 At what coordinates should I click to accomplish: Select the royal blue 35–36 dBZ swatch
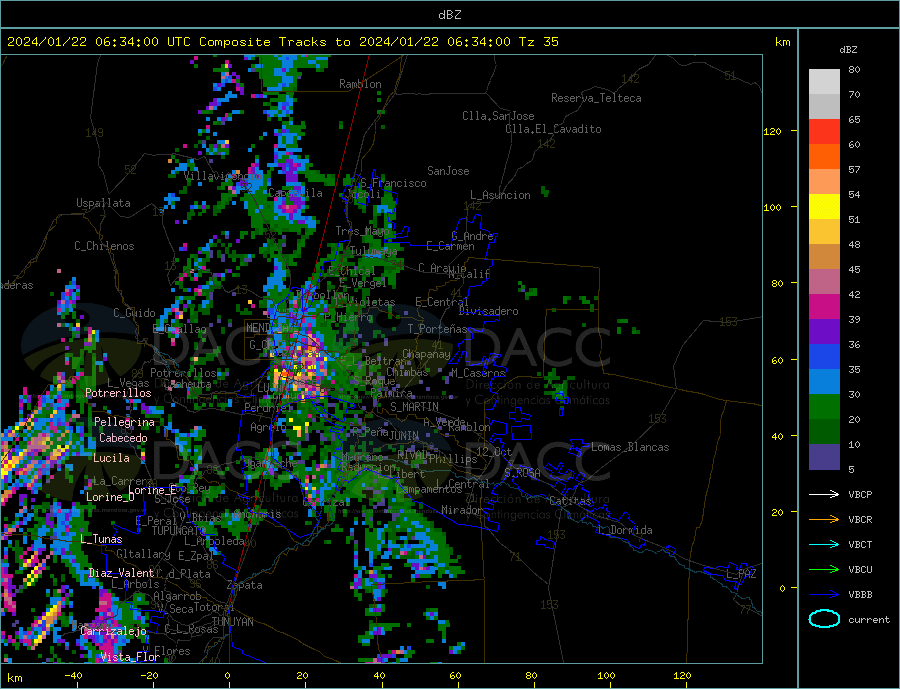click(x=824, y=357)
